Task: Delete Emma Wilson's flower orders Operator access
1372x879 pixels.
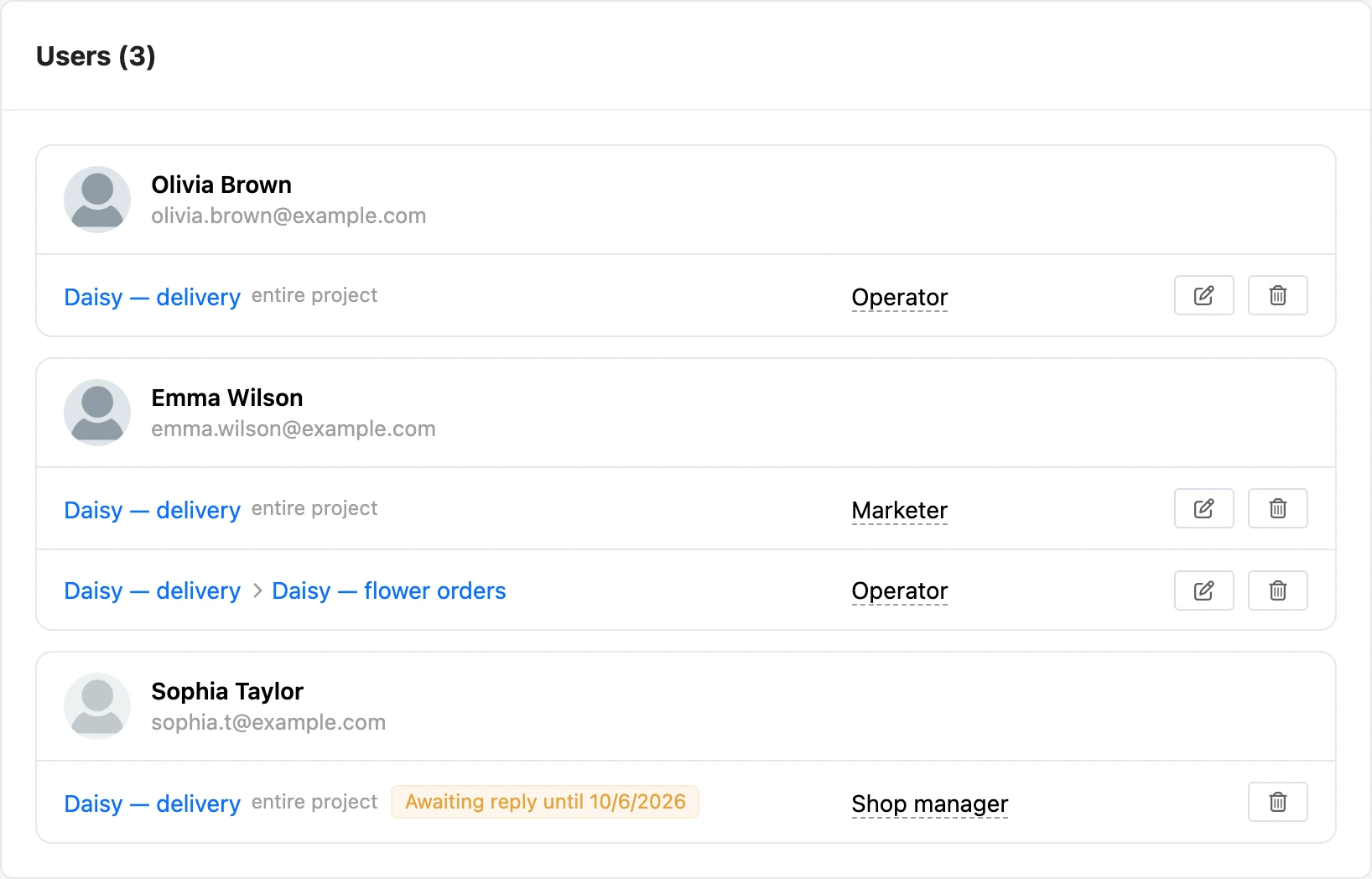Action: [1277, 590]
